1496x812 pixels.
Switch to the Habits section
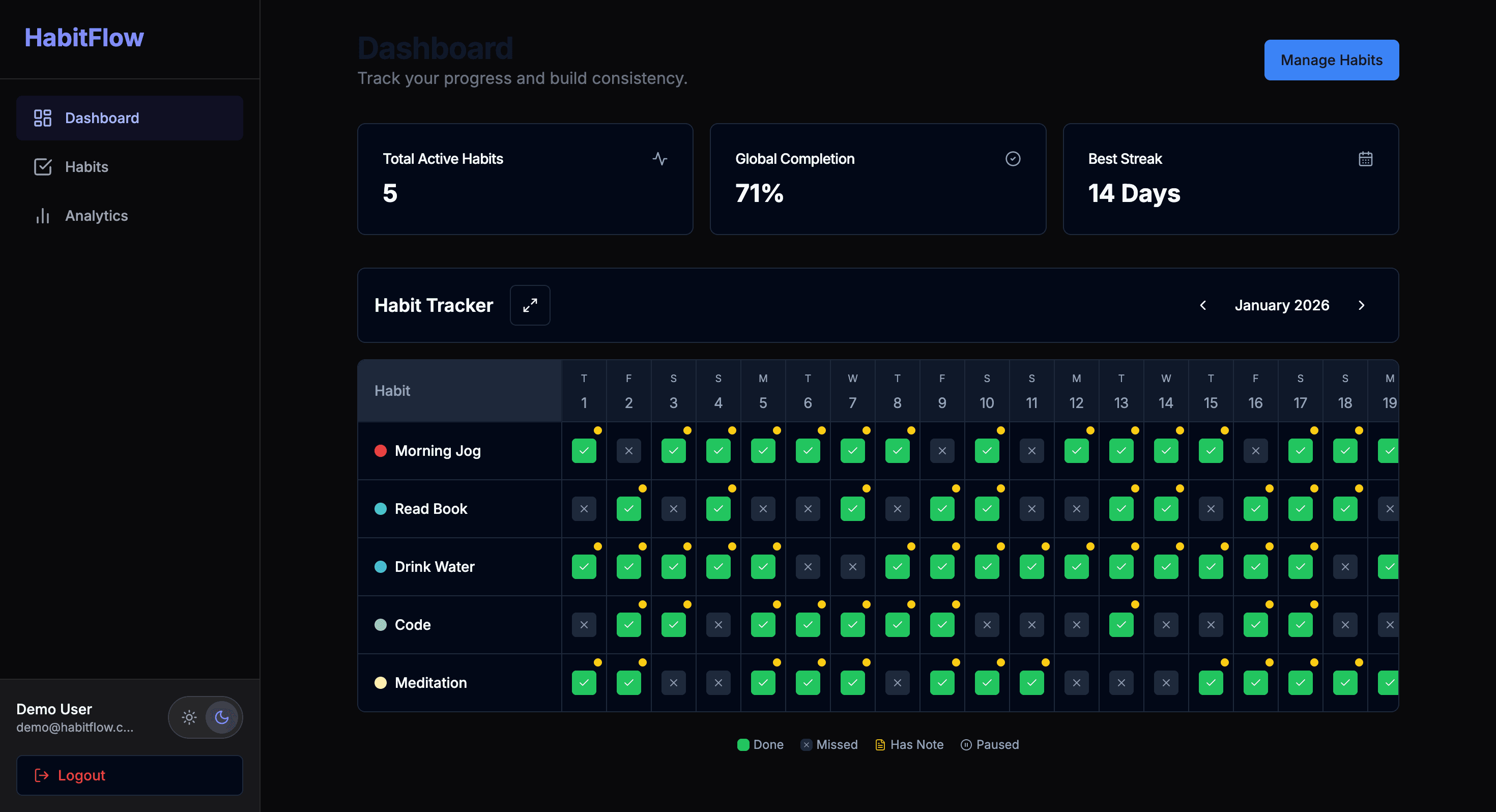86,167
